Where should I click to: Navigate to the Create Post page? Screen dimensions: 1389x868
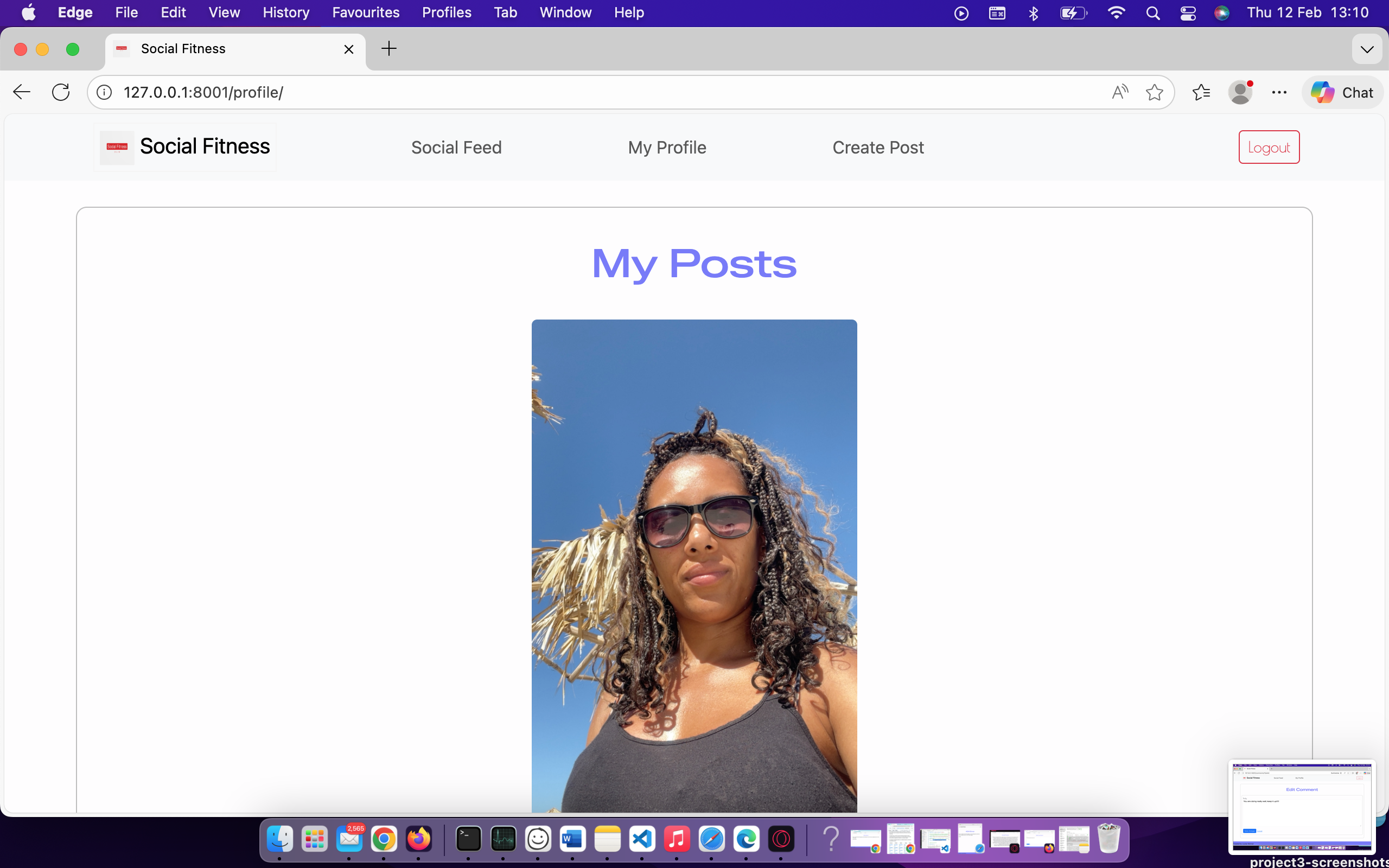pos(877,147)
